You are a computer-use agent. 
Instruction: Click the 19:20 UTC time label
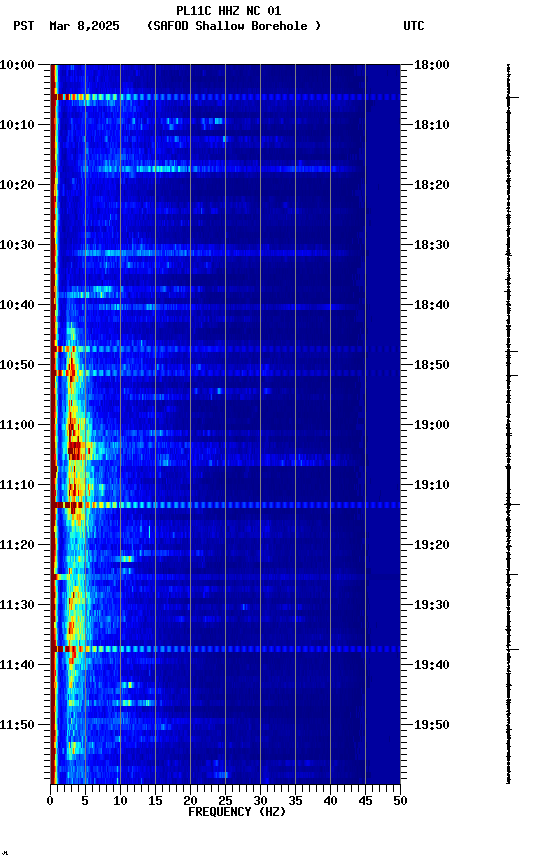[x=432, y=546]
